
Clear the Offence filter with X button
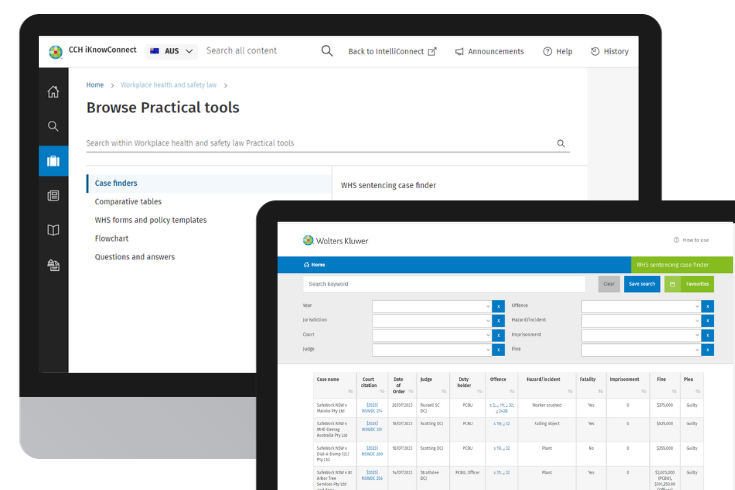707,306
